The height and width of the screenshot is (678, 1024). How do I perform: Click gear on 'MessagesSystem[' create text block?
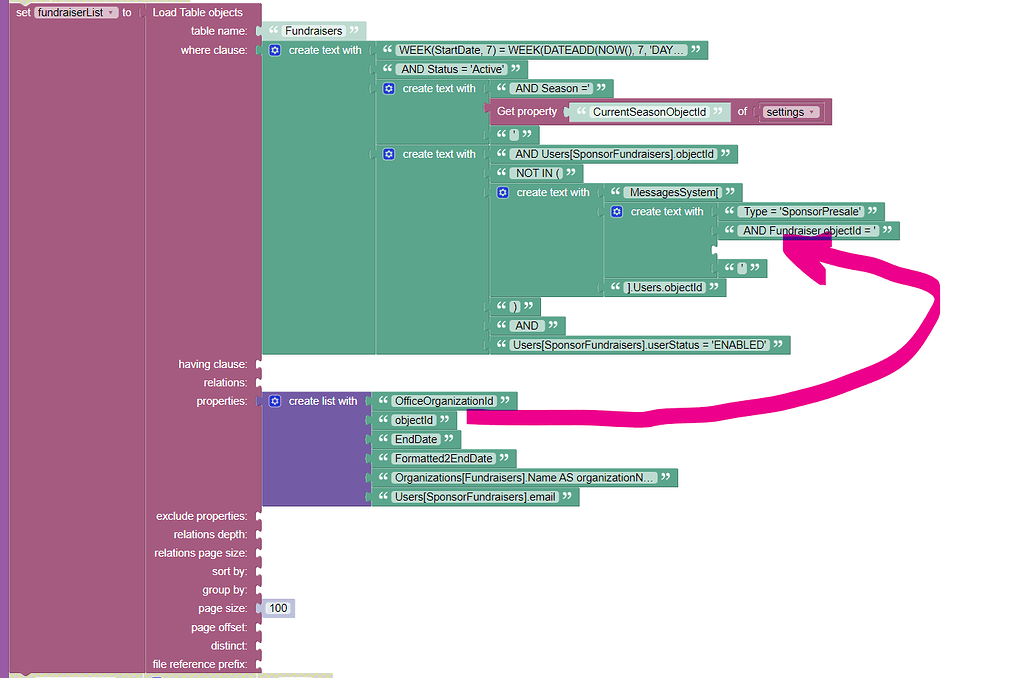tap(503, 192)
